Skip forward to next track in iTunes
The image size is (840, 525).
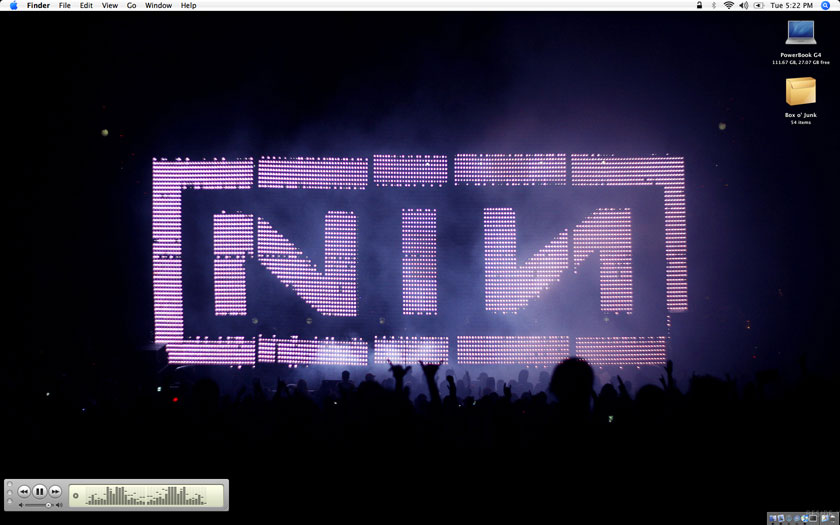[x=55, y=491]
